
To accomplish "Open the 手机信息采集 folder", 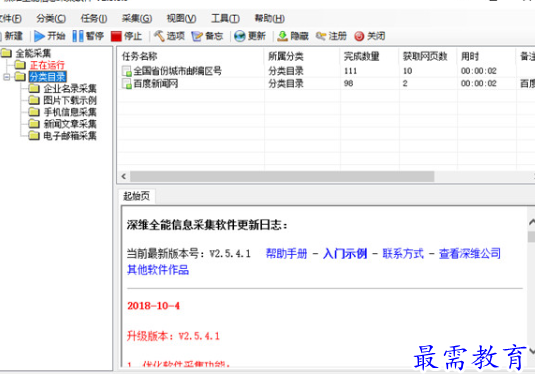I will [70, 112].
